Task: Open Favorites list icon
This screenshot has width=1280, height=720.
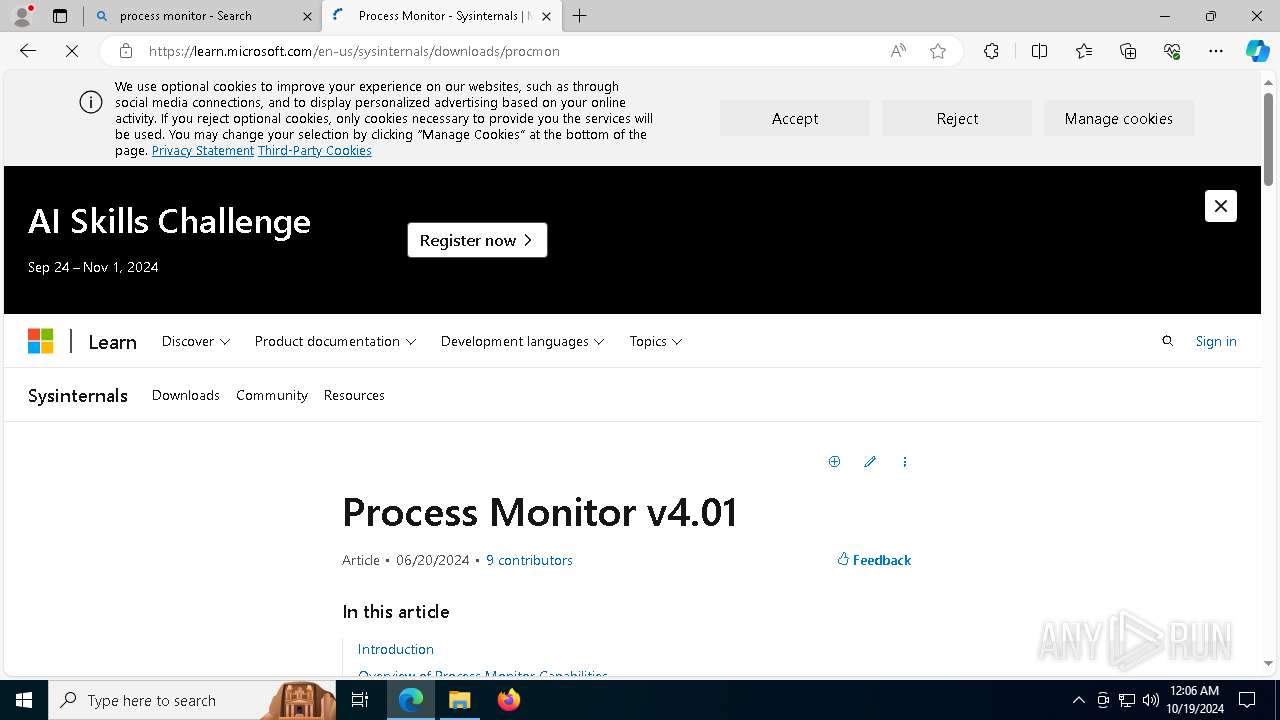Action: pyautogui.click(x=1084, y=51)
